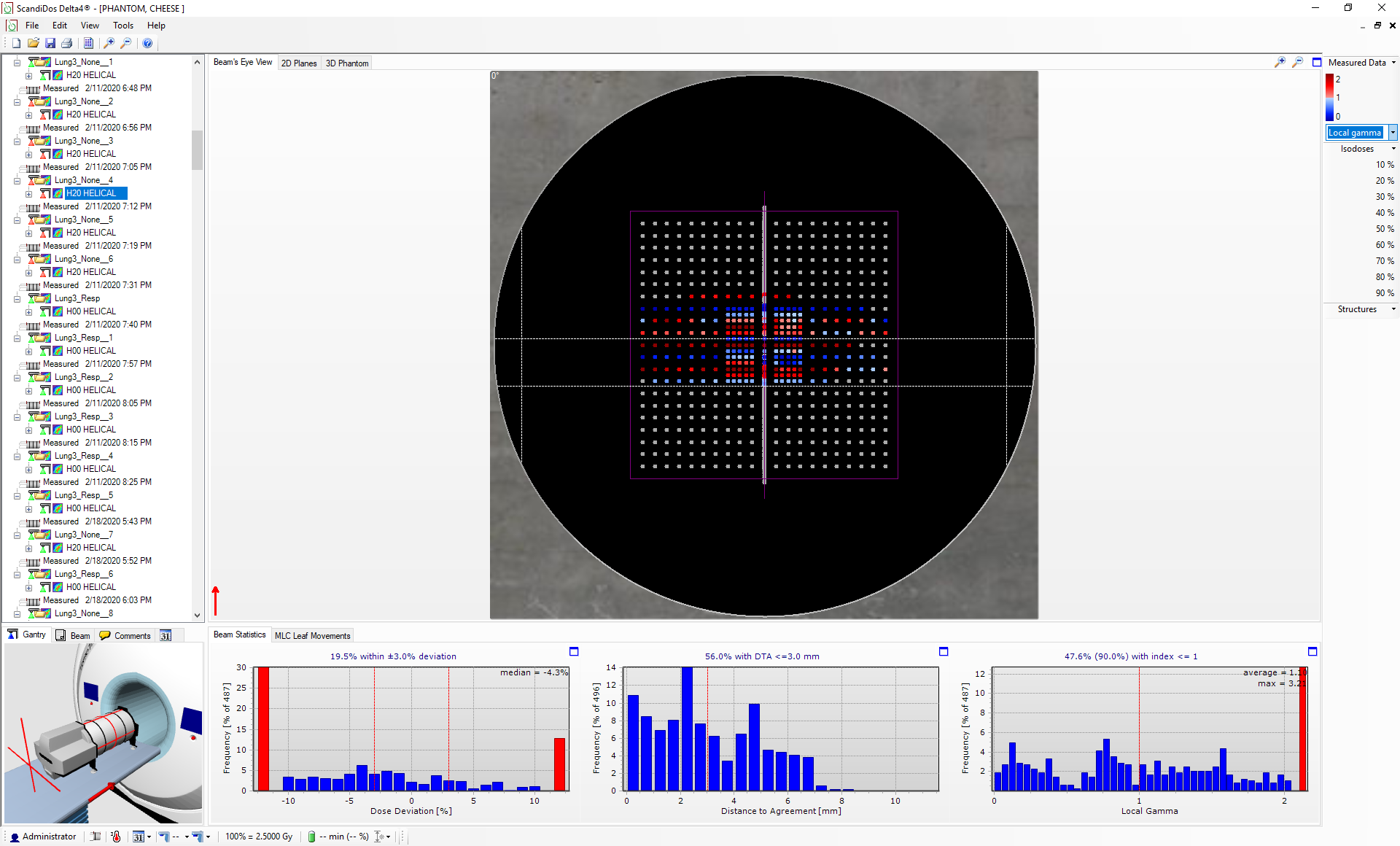
Task: Collapse the Lung3_Resp tree node
Action: click(17, 298)
